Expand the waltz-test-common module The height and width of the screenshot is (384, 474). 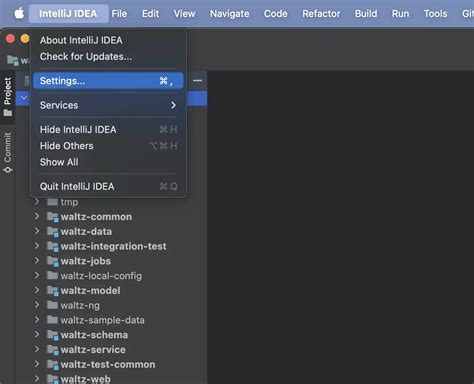pos(37,364)
